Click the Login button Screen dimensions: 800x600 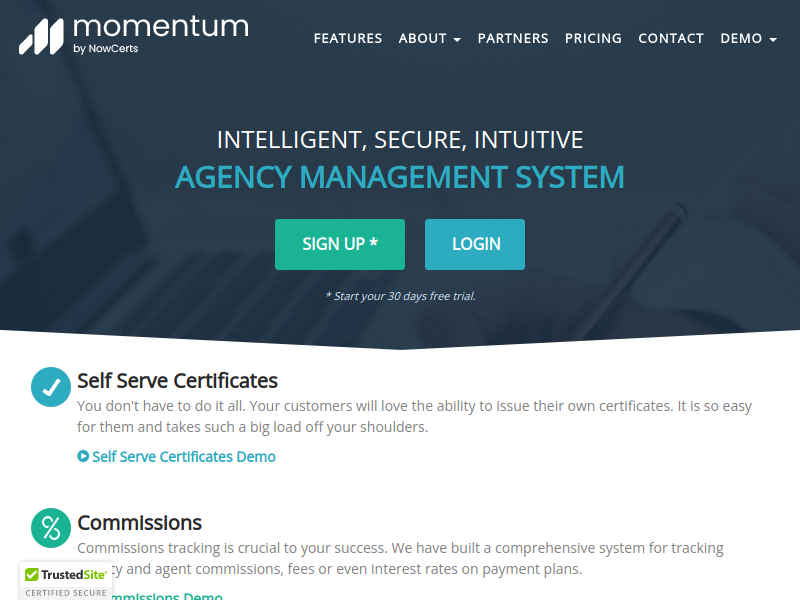click(x=475, y=244)
